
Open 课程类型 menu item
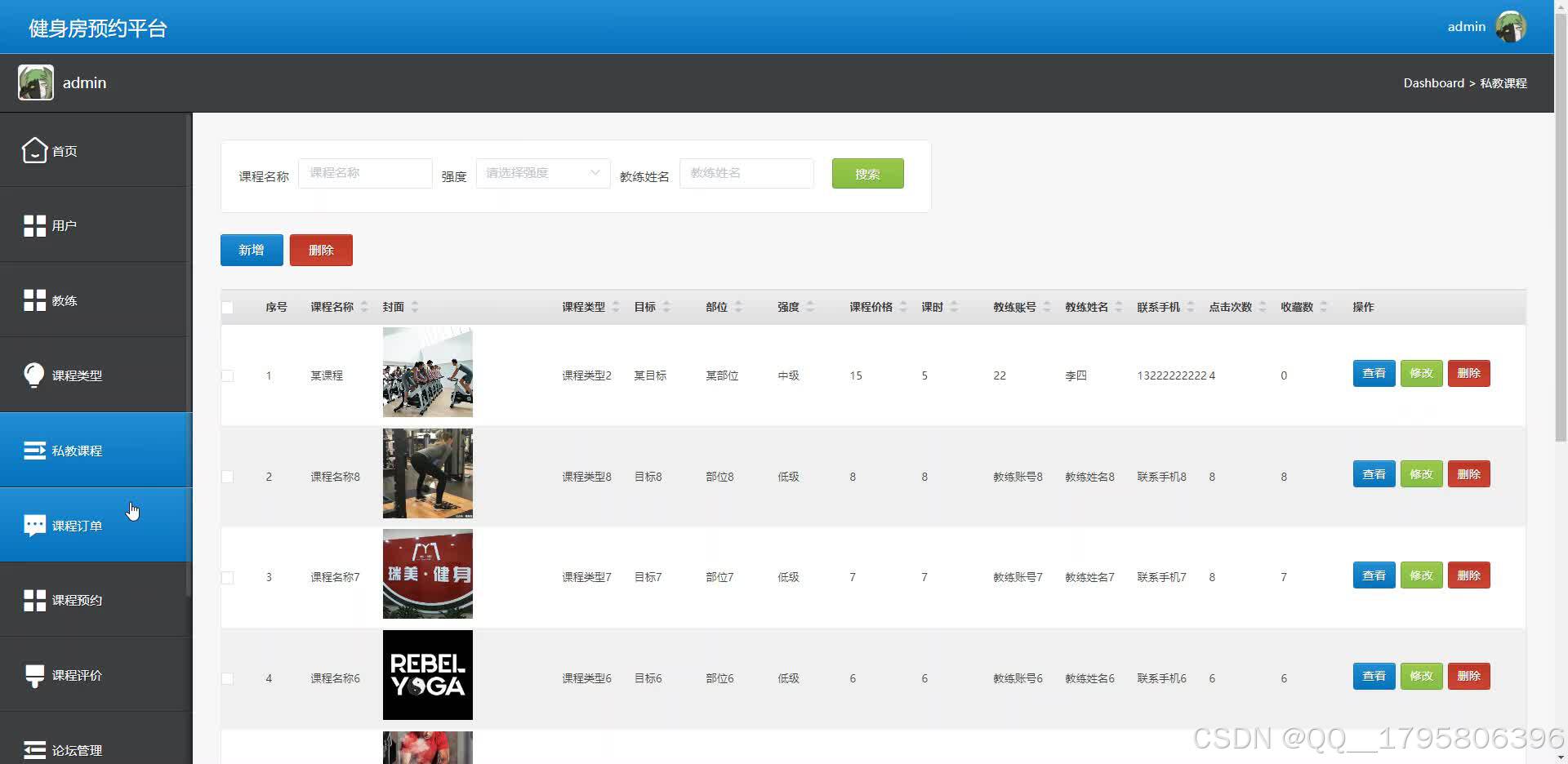pyautogui.click(x=96, y=375)
